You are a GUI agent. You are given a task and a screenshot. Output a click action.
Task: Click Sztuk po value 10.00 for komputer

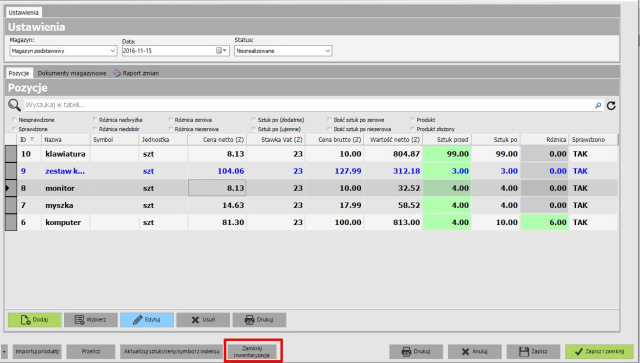(x=496, y=223)
